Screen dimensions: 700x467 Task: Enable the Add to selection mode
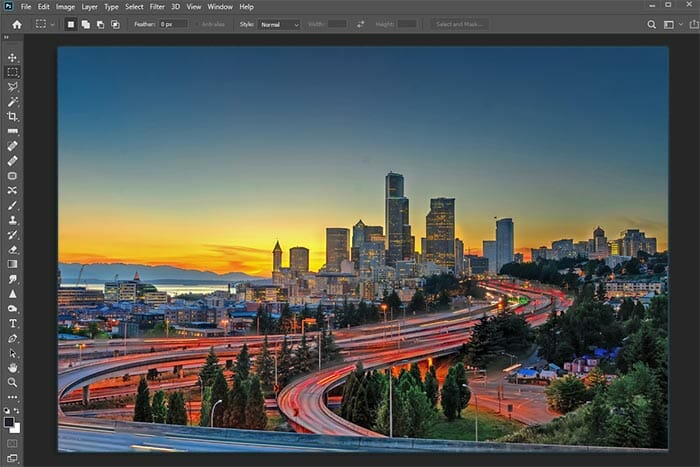click(x=86, y=24)
